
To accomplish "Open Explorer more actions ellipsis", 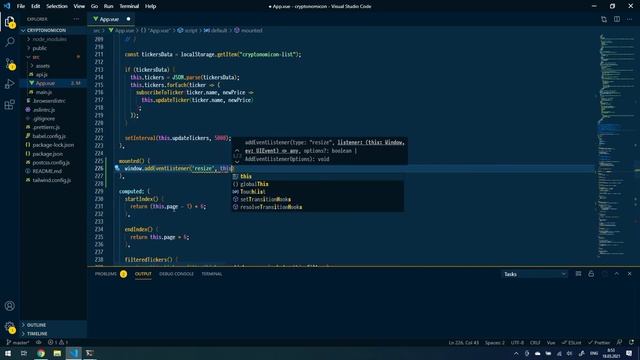I will [76, 19].
